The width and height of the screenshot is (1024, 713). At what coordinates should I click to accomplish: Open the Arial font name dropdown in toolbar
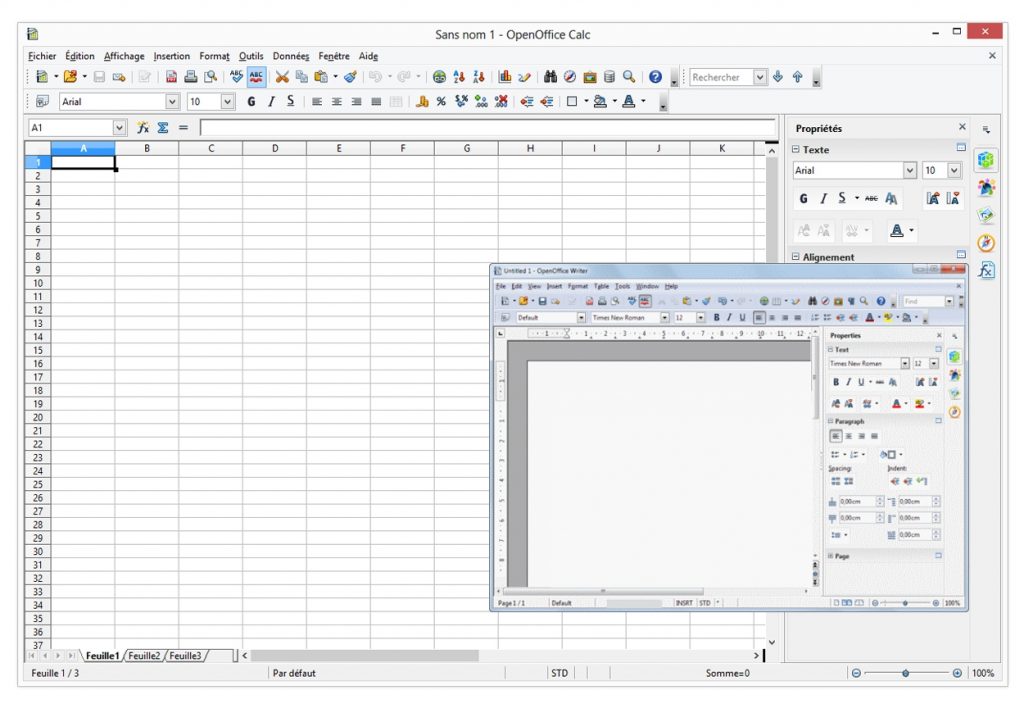tap(172, 101)
